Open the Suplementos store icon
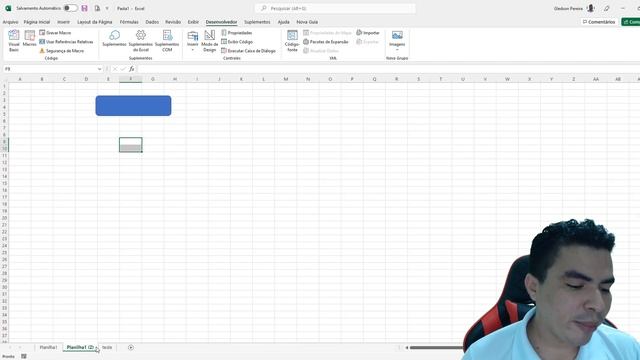This screenshot has width=640, height=360. coord(114,38)
